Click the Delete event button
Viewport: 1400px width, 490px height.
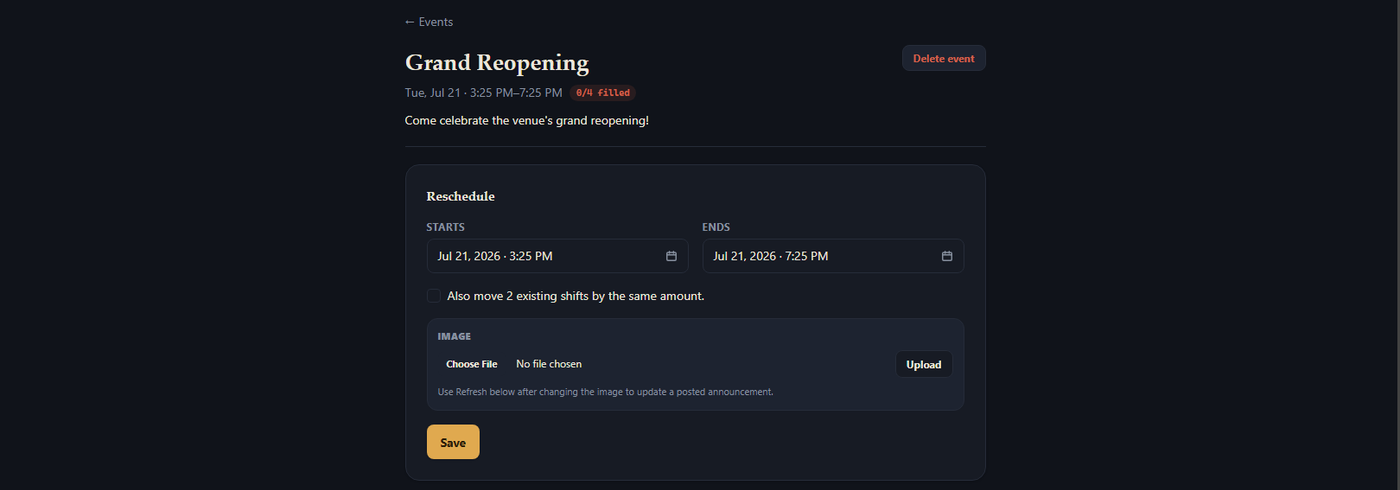point(944,58)
